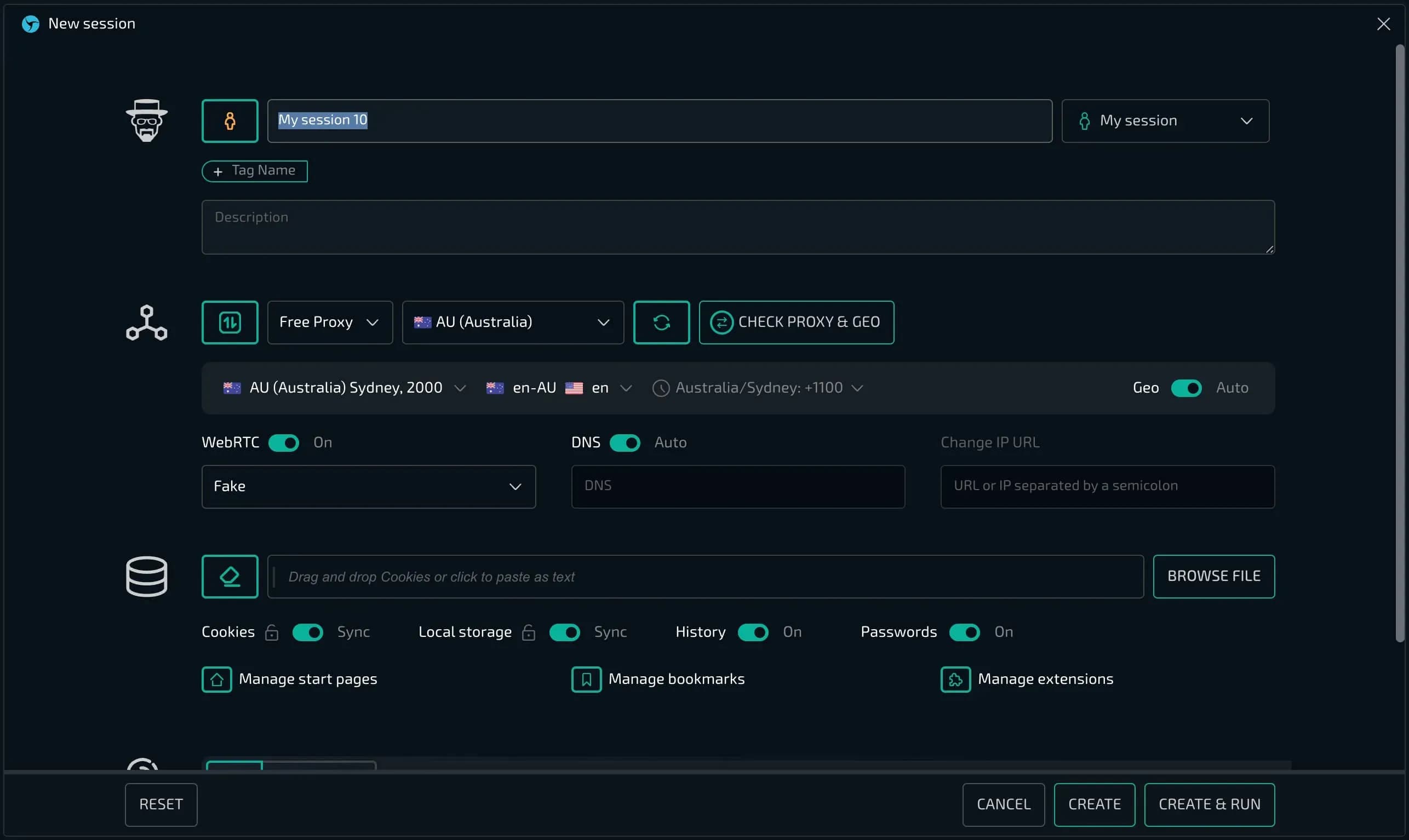Open Manage extensions puzzle icon
The width and height of the screenshot is (1409, 840).
pos(955,679)
